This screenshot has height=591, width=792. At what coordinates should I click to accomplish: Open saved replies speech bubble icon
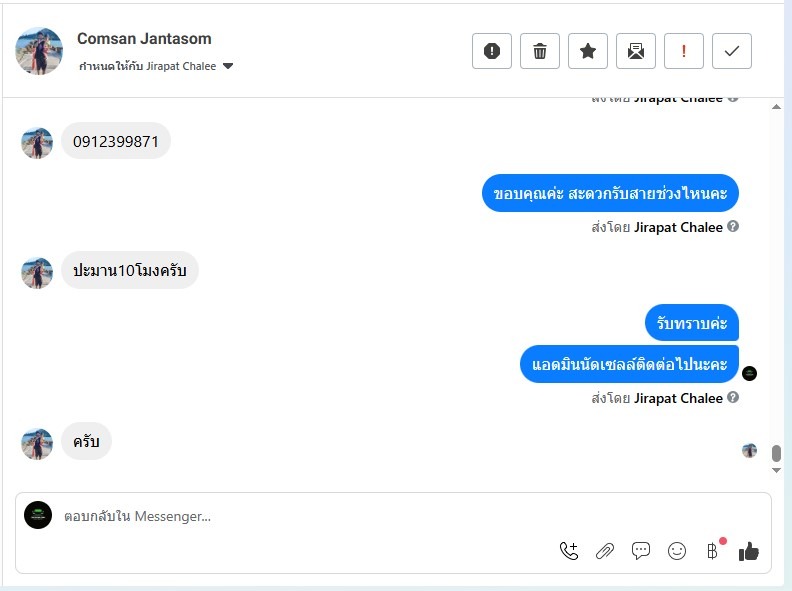[x=640, y=551]
